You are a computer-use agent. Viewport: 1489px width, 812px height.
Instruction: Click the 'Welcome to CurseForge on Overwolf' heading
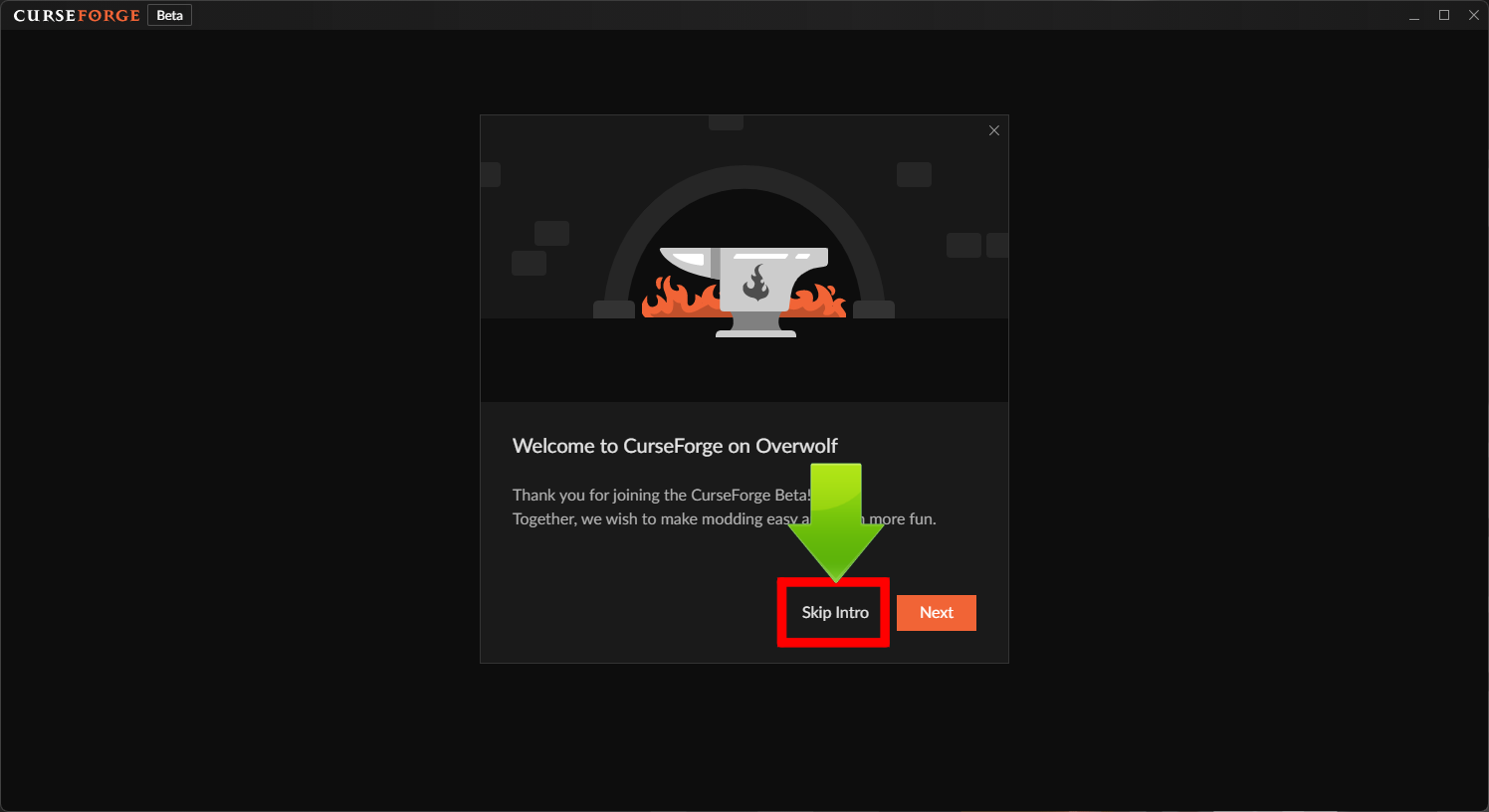pos(675,446)
